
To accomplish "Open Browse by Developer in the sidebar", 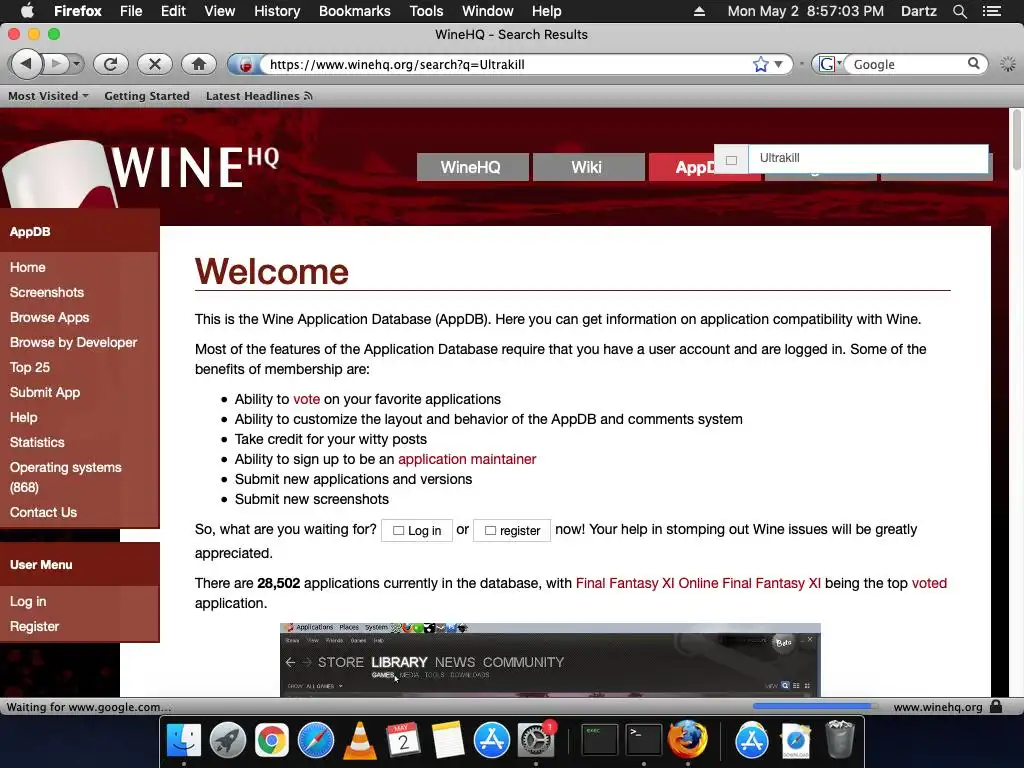I will [x=73, y=342].
